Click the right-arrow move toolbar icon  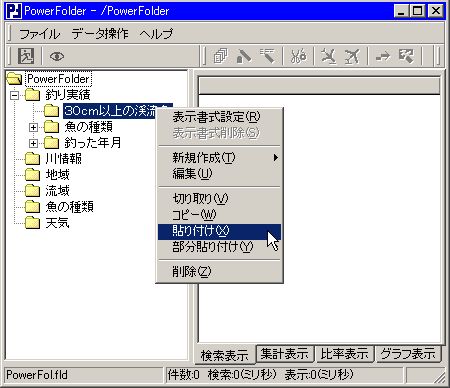382,56
